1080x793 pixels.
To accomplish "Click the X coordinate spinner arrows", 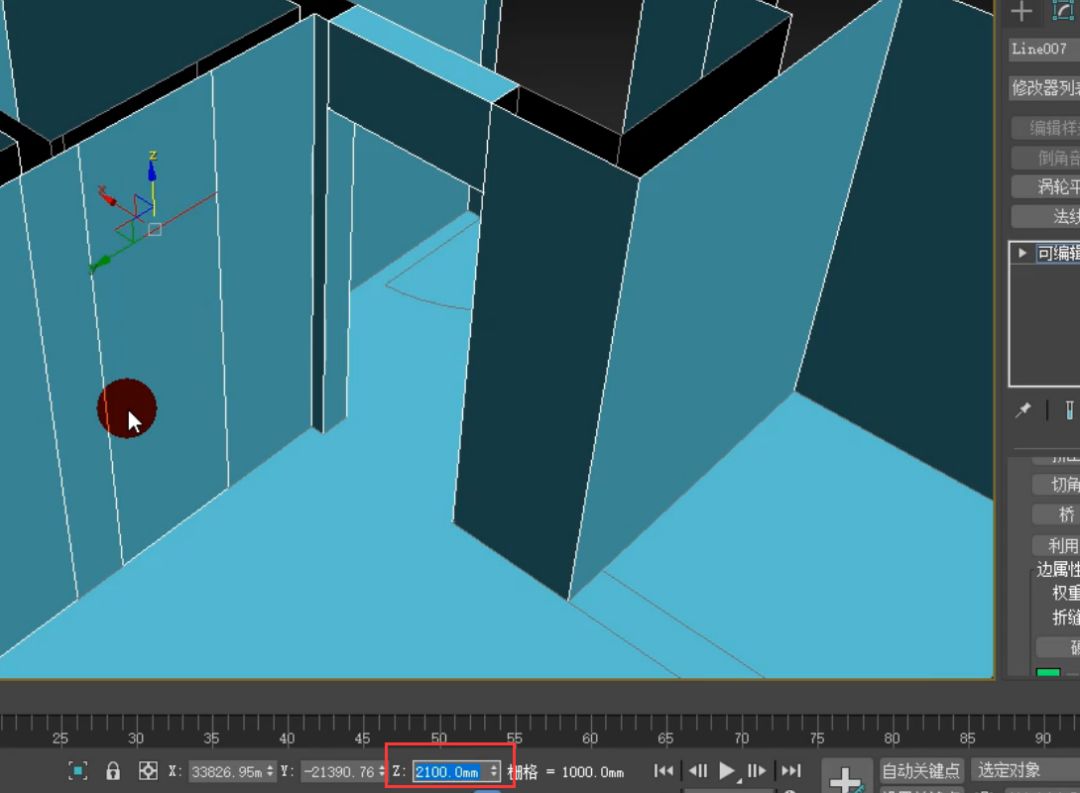I will tap(270, 772).
